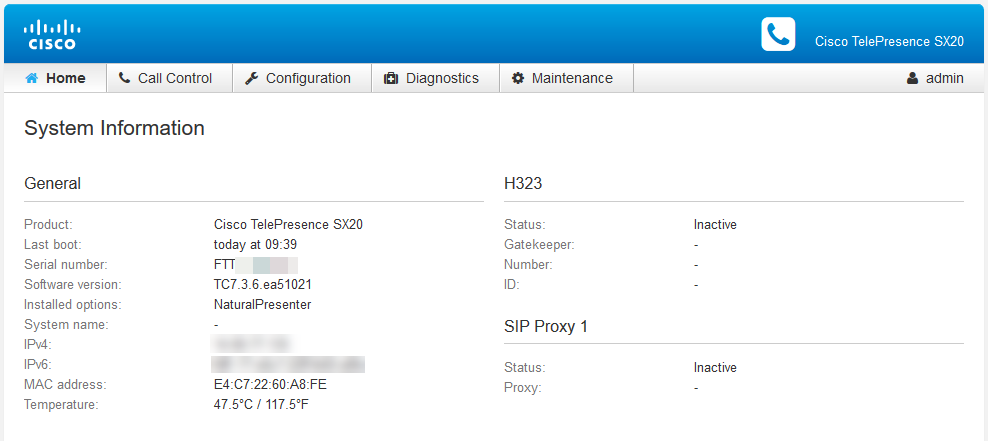Click the Gatekeeper label
The height and width of the screenshot is (441, 988).
[539, 244]
